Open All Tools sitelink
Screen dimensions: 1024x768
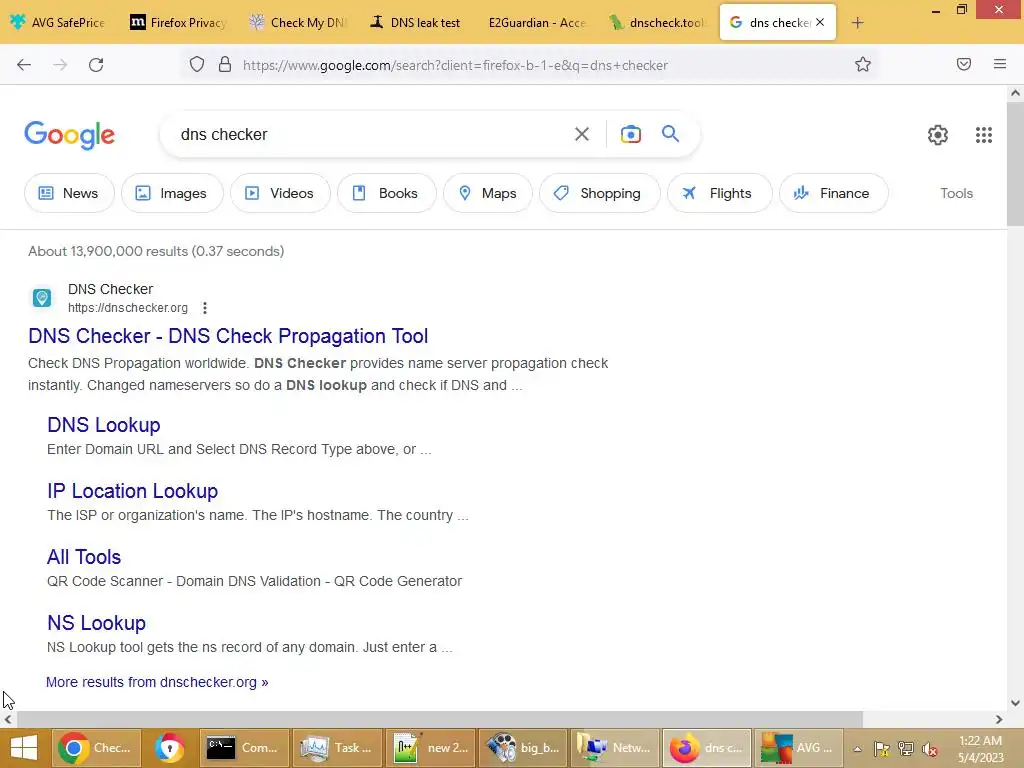pos(84,557)
